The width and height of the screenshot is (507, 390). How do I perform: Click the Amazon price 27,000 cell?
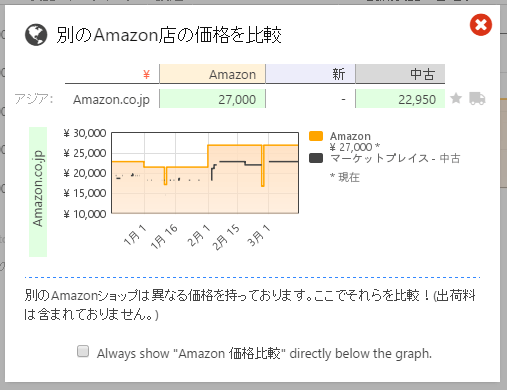pos(212,99)
